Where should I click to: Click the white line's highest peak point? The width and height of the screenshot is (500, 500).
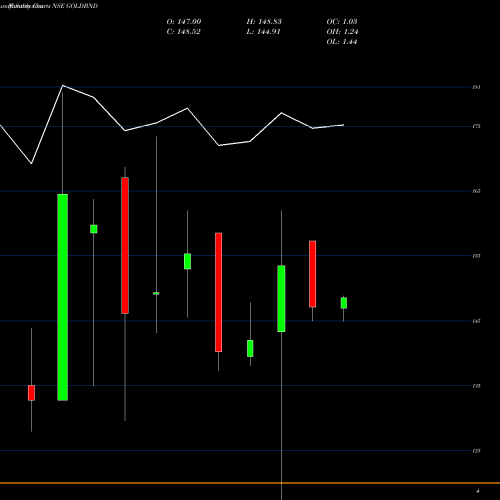(x=63, y=86)
